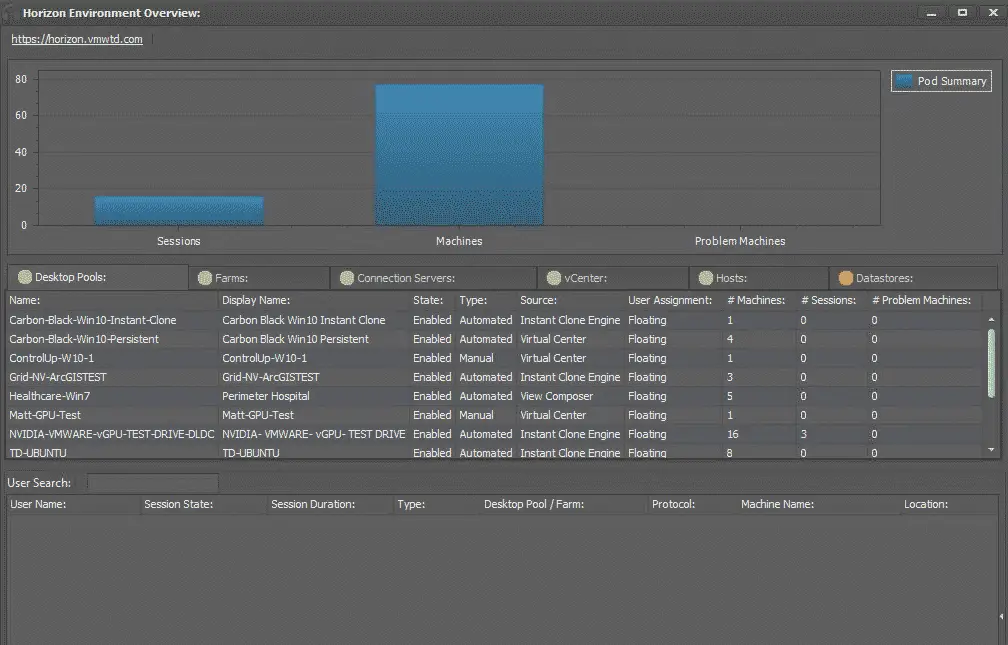Select the Healthcare-Win7 pool row
Image resolution: width=1008 pixels, height=645 pixels.
(x=495, y=396)
